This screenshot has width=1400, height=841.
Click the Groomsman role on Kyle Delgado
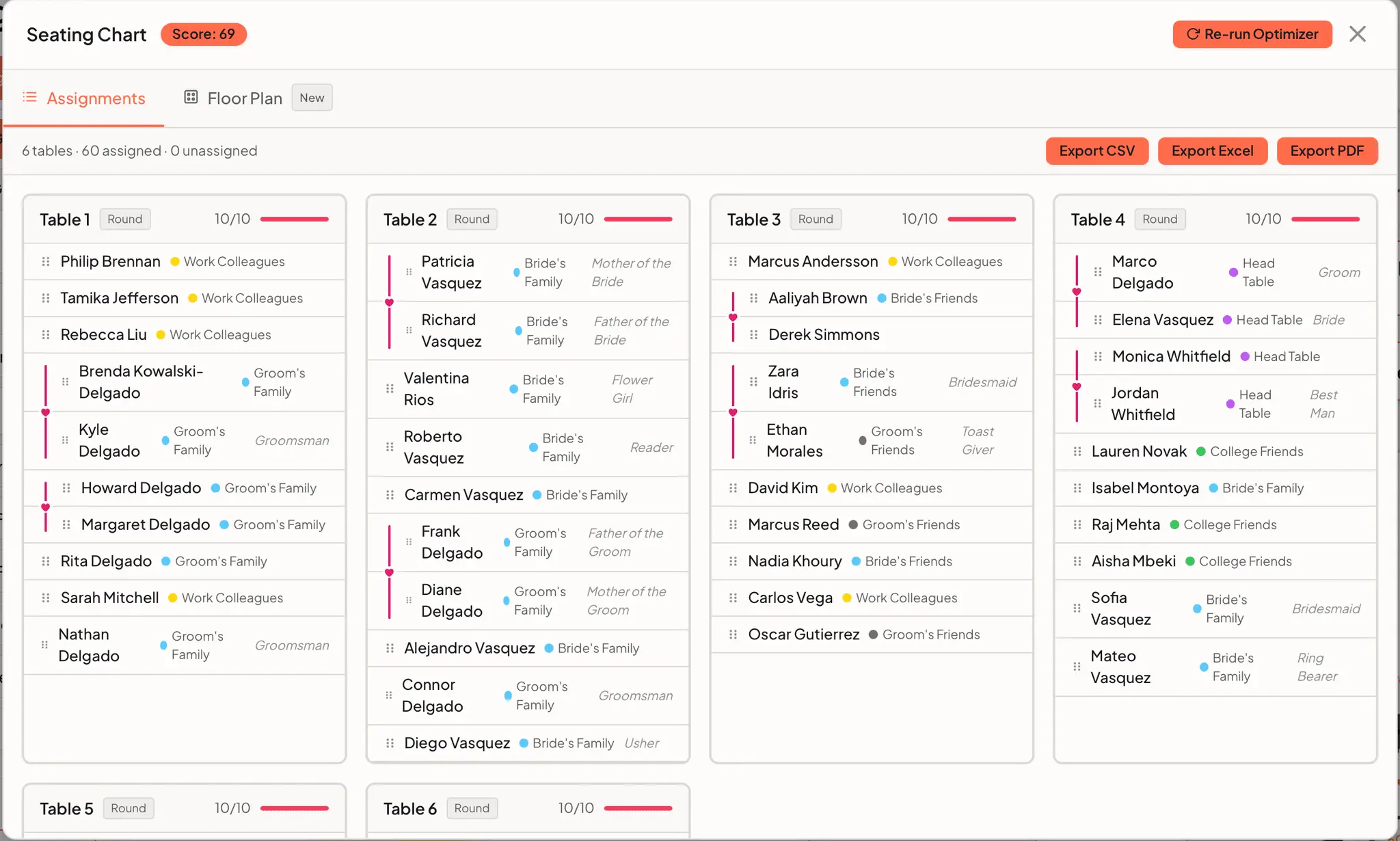(x=292, y=440)
